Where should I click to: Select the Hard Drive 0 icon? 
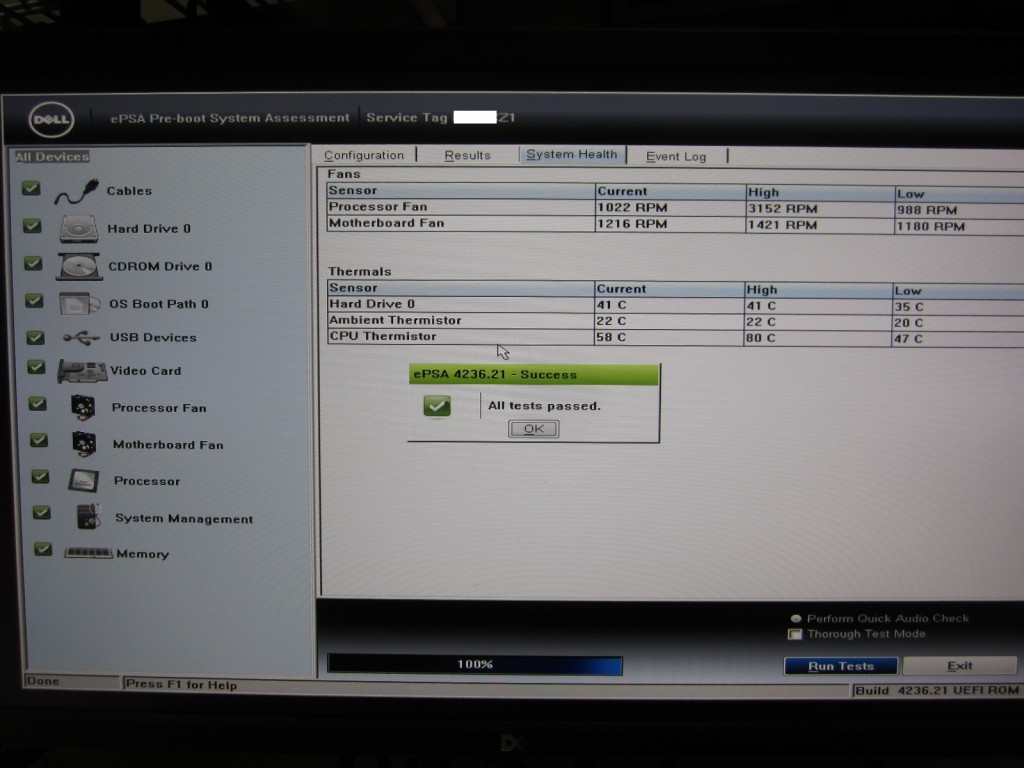click(78, 229)
